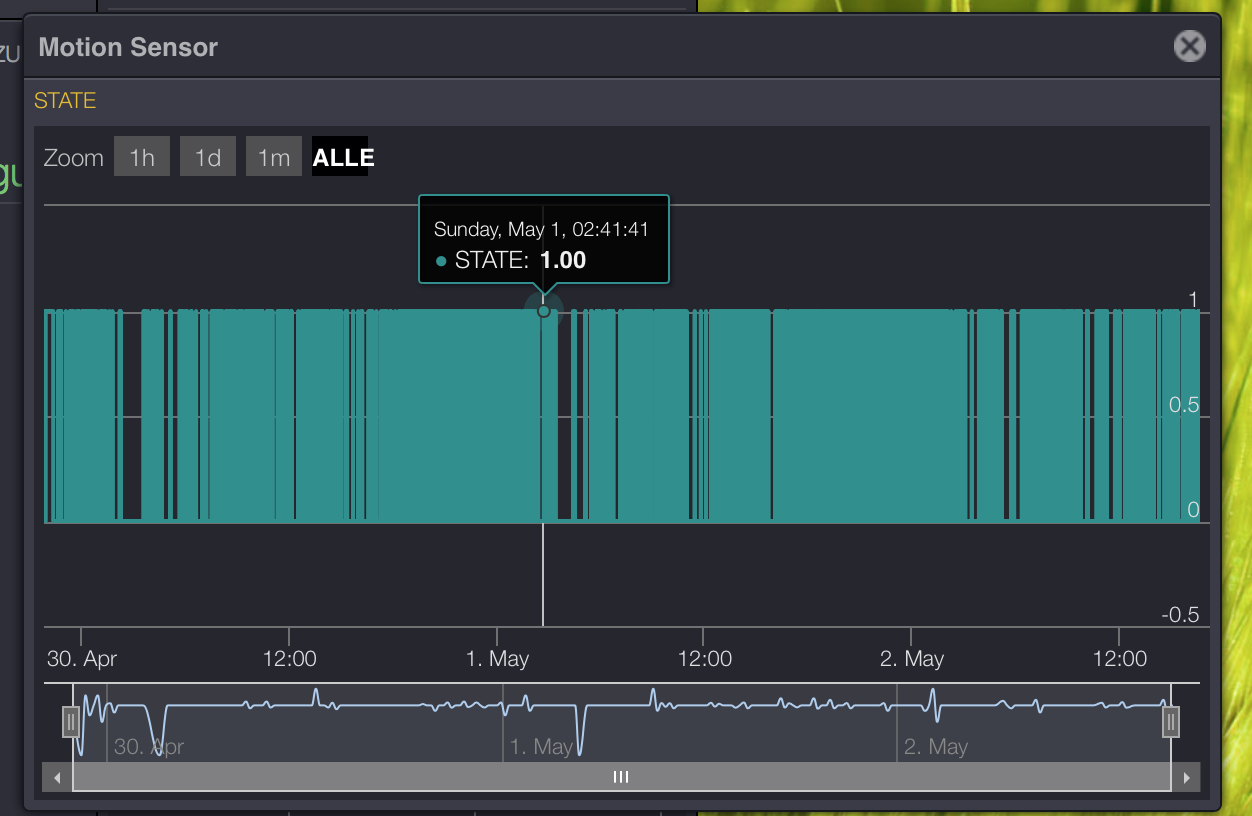1252x816 pixels.
Task: Click the Motion Sensor title text
Action: pyautogui.click(x=128, y=47)
